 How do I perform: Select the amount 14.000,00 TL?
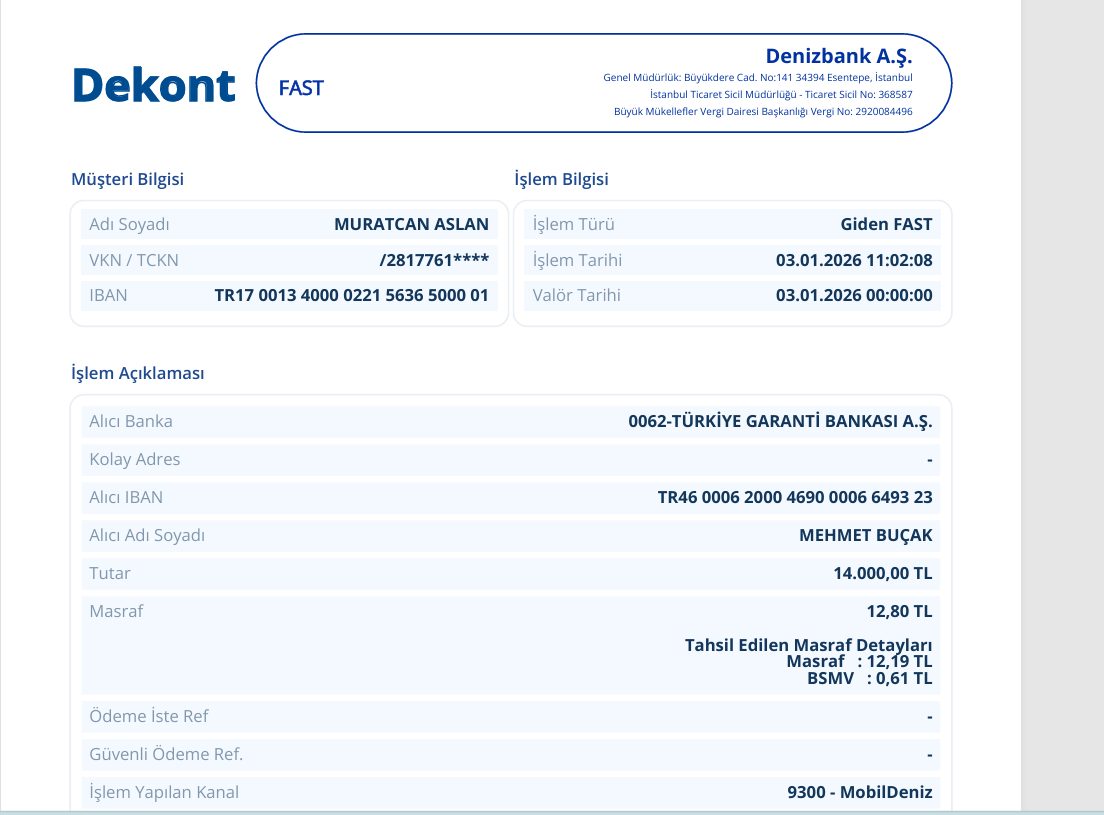(x=883, y=574)
